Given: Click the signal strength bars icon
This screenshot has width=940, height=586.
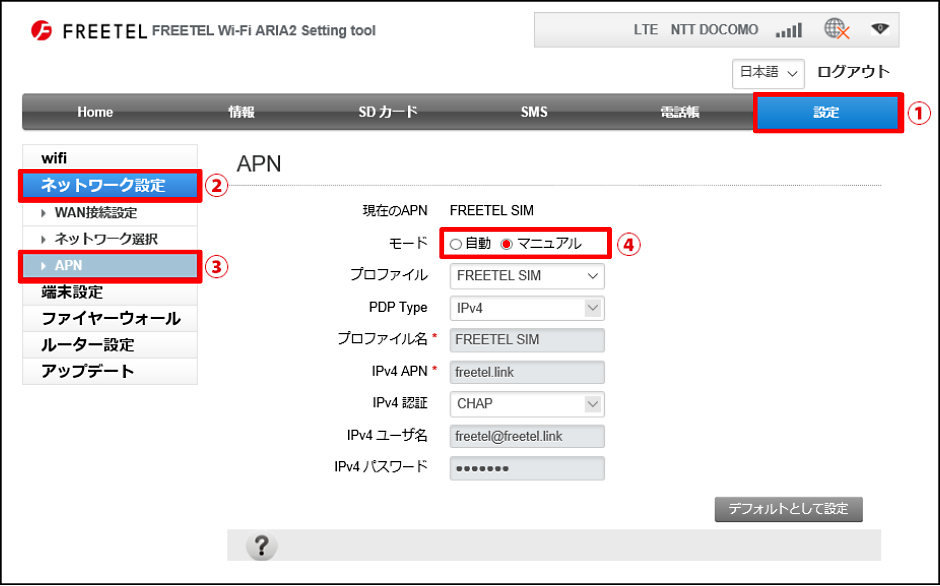Looking at the screenshot, I should (788, 30).
